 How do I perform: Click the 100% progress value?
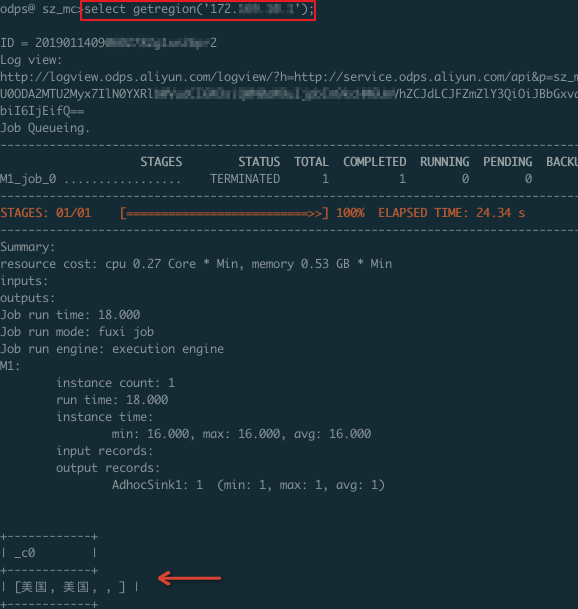coord(350,213)
